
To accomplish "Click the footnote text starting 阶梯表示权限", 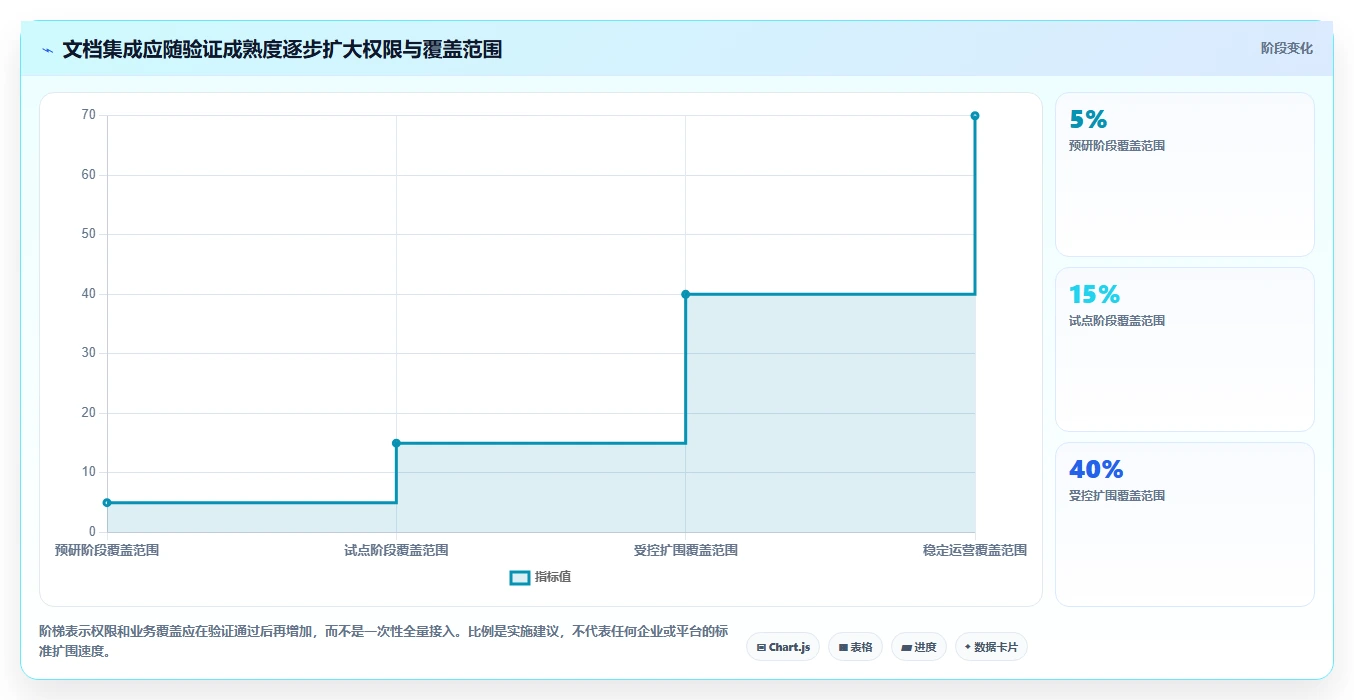I will [x=384, y=641].
